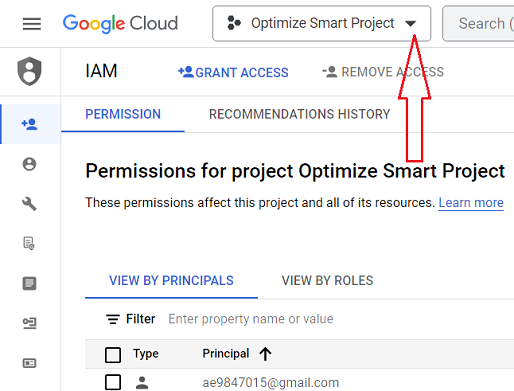Screen dimensions: 514x391
Task: Open the ID card sidebar icon at bottom
Action: [x=29, y=363]
